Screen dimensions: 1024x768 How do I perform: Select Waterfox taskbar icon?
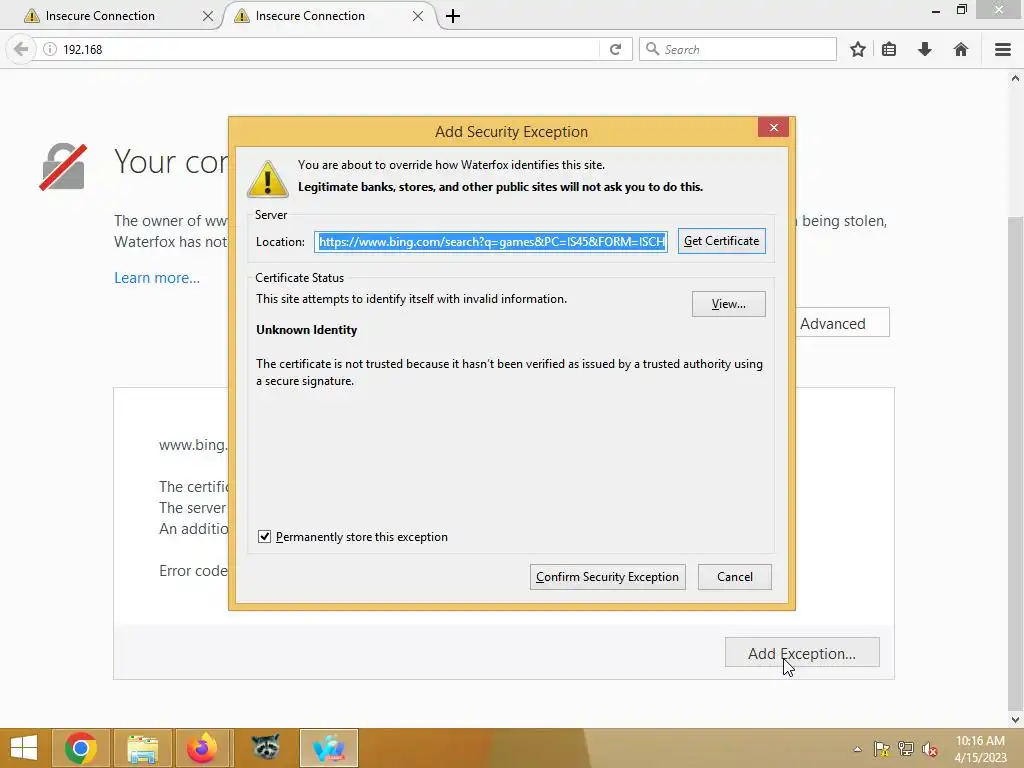328,748
